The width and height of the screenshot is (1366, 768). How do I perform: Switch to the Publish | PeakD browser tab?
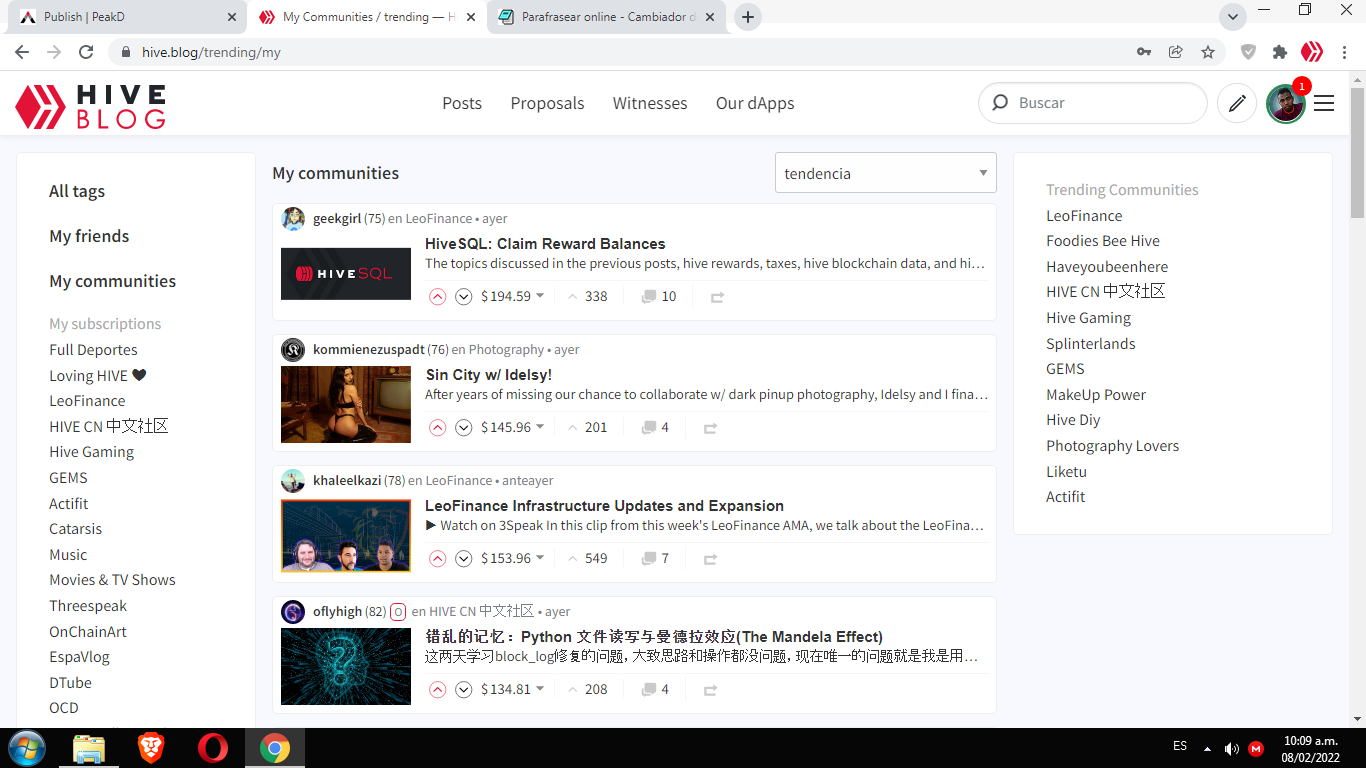coord(126,17)
